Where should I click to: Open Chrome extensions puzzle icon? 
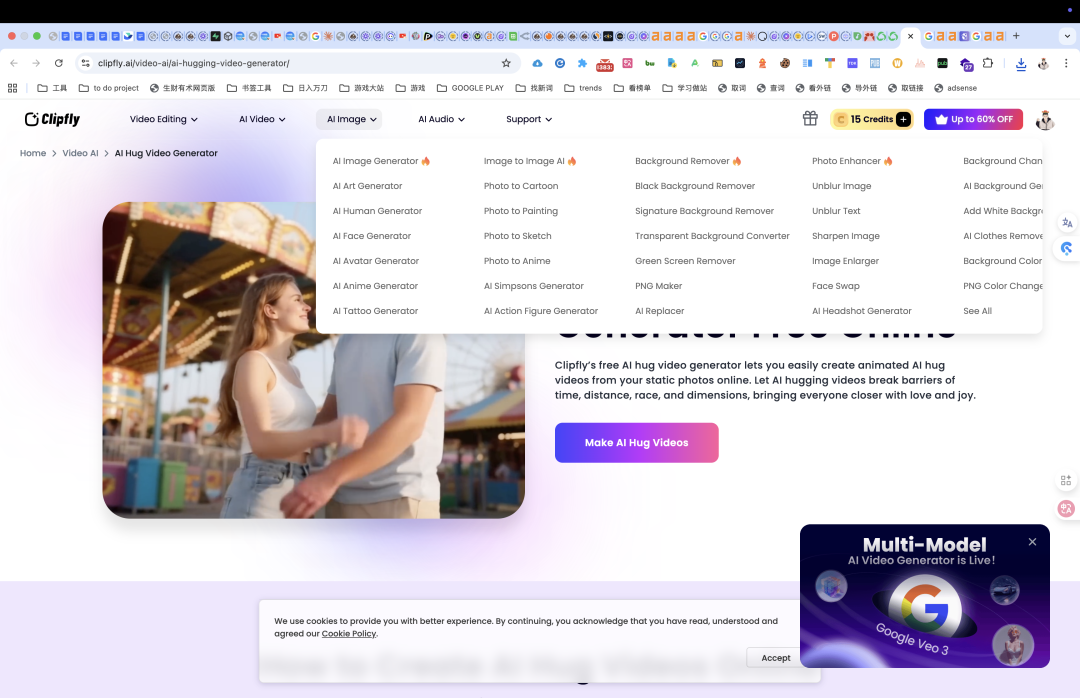point(988,63)
